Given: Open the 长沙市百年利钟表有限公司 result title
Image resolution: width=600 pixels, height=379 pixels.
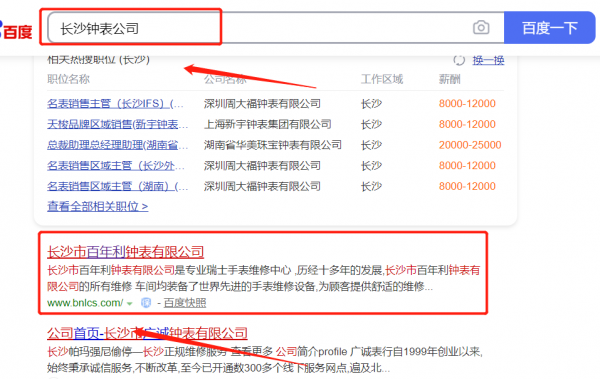Looking at the screenshot, I should coord(126,252).
